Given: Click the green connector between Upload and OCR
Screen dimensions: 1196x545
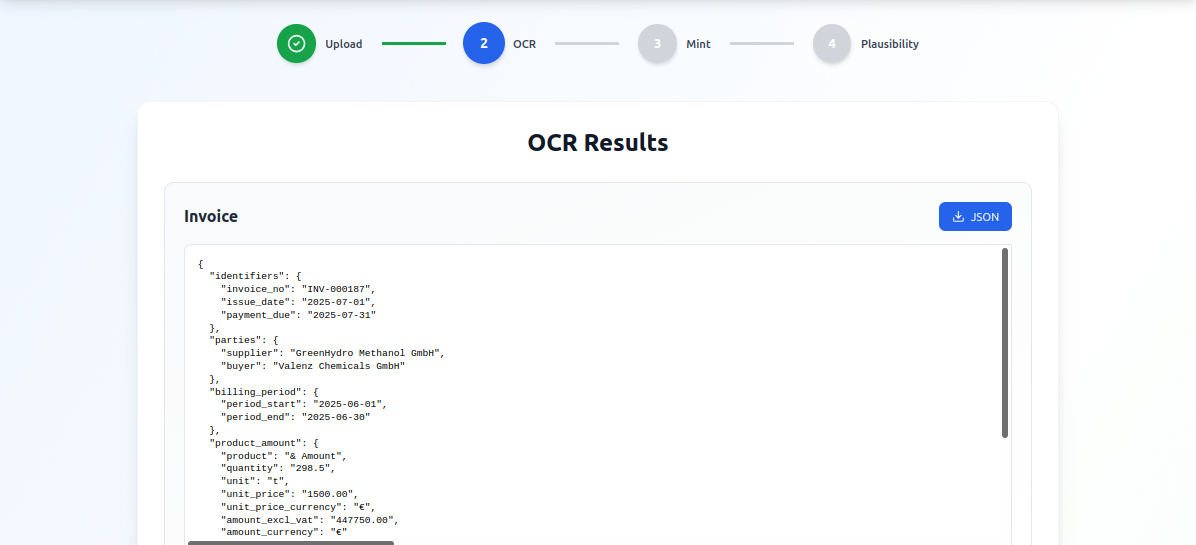Looking at the screenshot, I should pos(413,44).
